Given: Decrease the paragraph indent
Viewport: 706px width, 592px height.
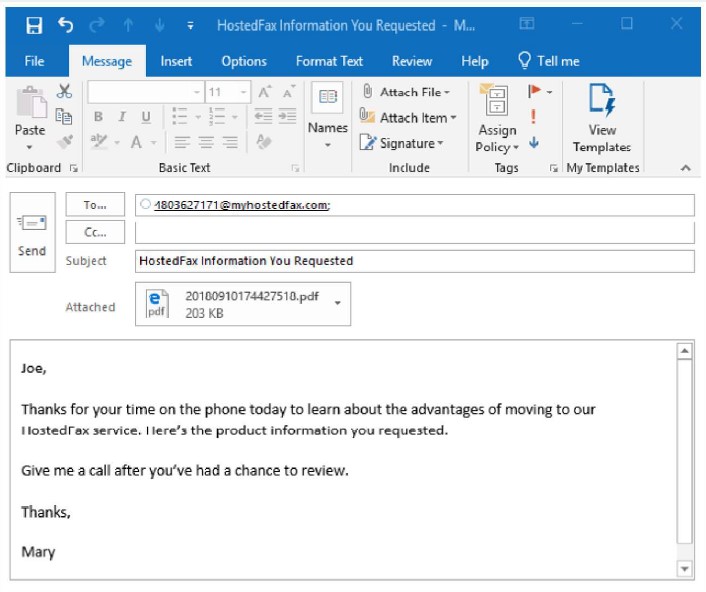Looking at the screenshot, I should pyautogui.click(x=263, y=117).
